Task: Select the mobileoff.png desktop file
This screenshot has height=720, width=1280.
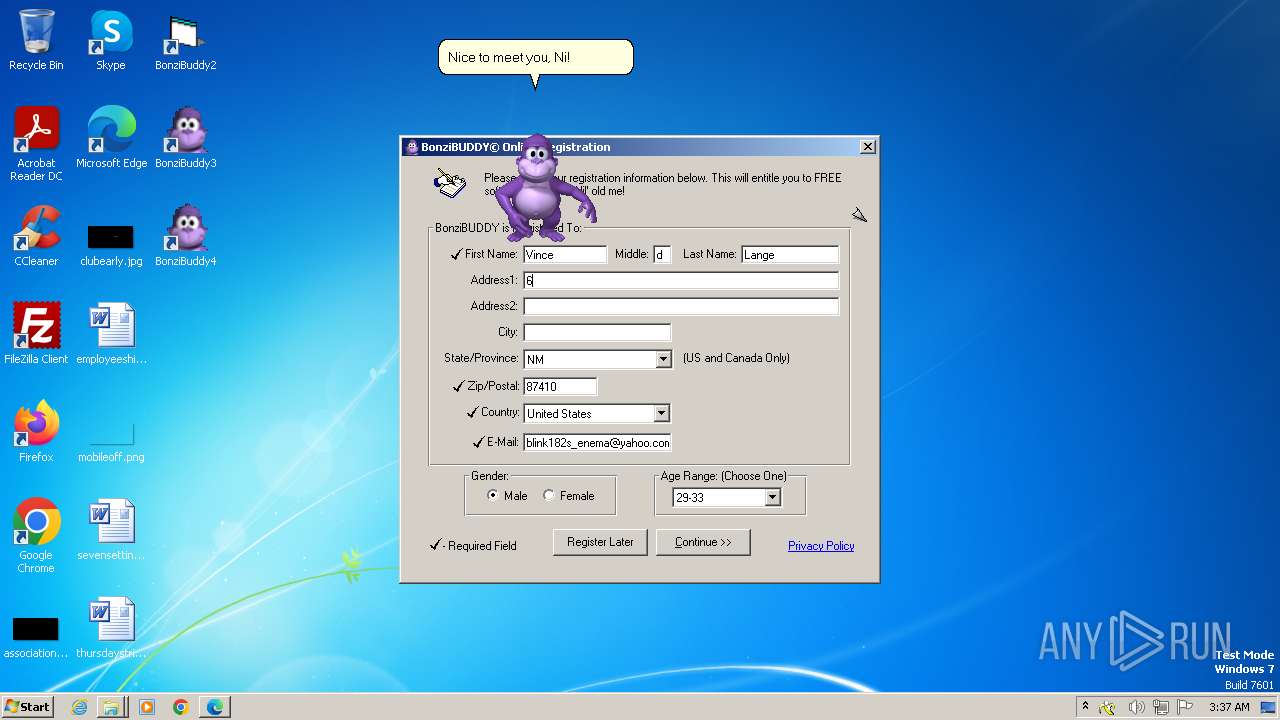Action: (111, 442)
